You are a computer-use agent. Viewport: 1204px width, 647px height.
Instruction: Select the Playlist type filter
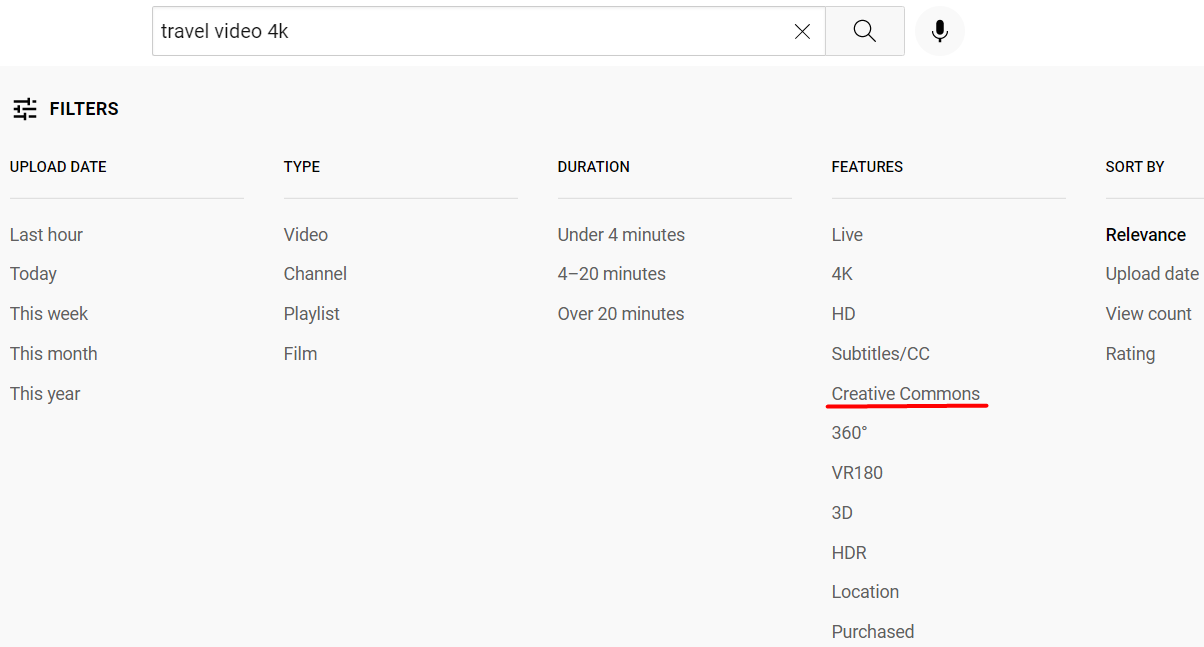pyautogui.click(x=312, y=314)
